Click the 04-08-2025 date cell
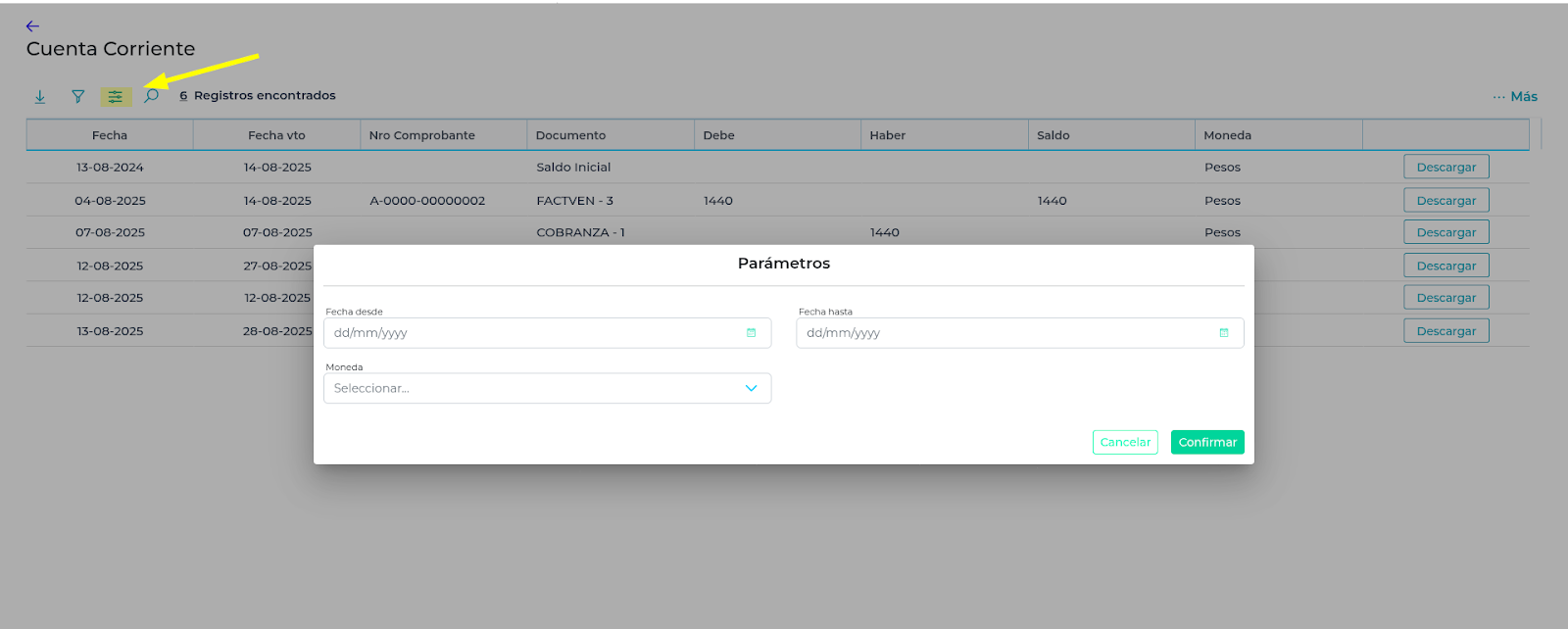1568x629 pixels. click(x=110, y=200)
